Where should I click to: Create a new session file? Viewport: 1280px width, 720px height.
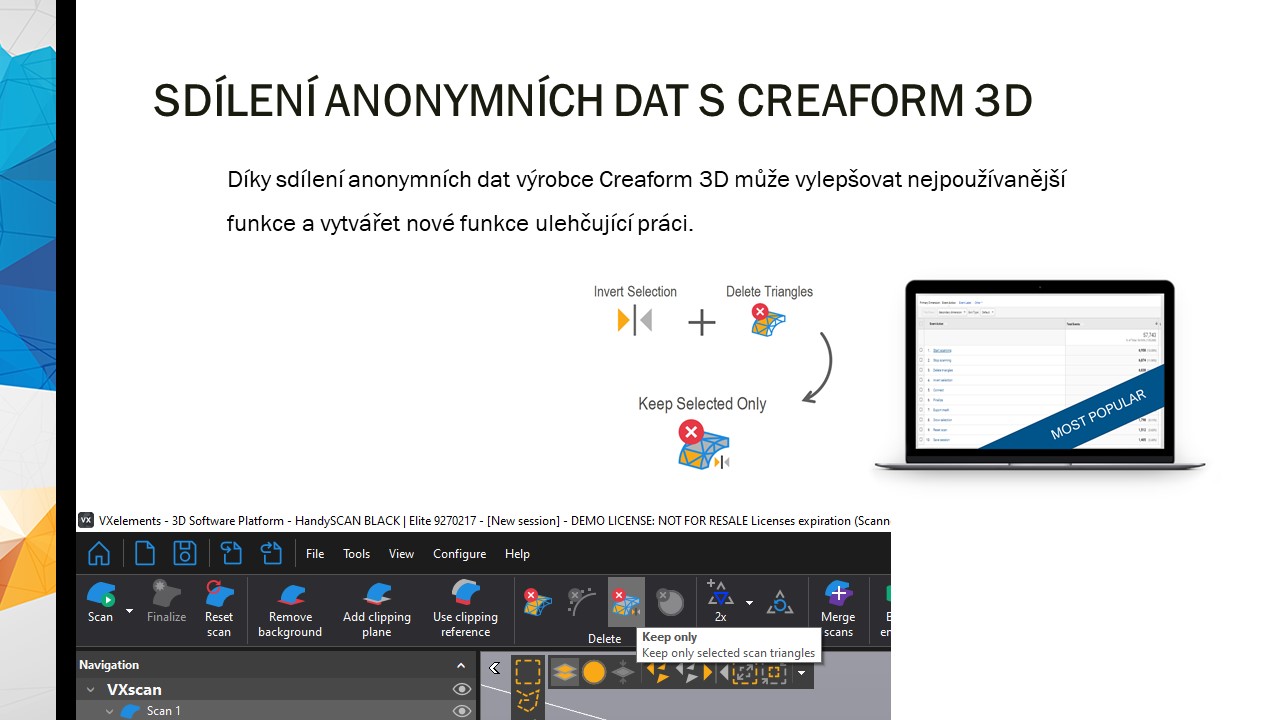coord(145,553)
